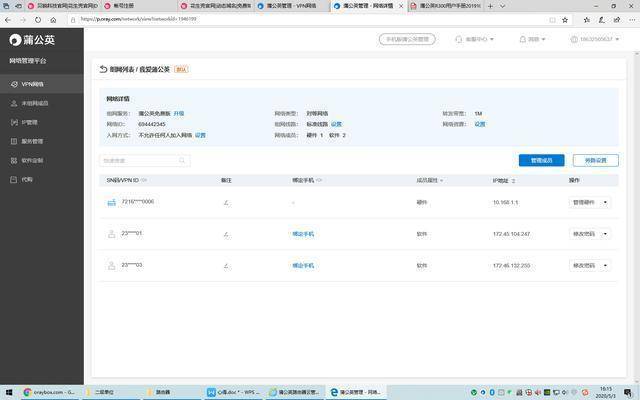Click the router icon of member 7216****0006
The image size is (640, 400).
click(111, 202)
